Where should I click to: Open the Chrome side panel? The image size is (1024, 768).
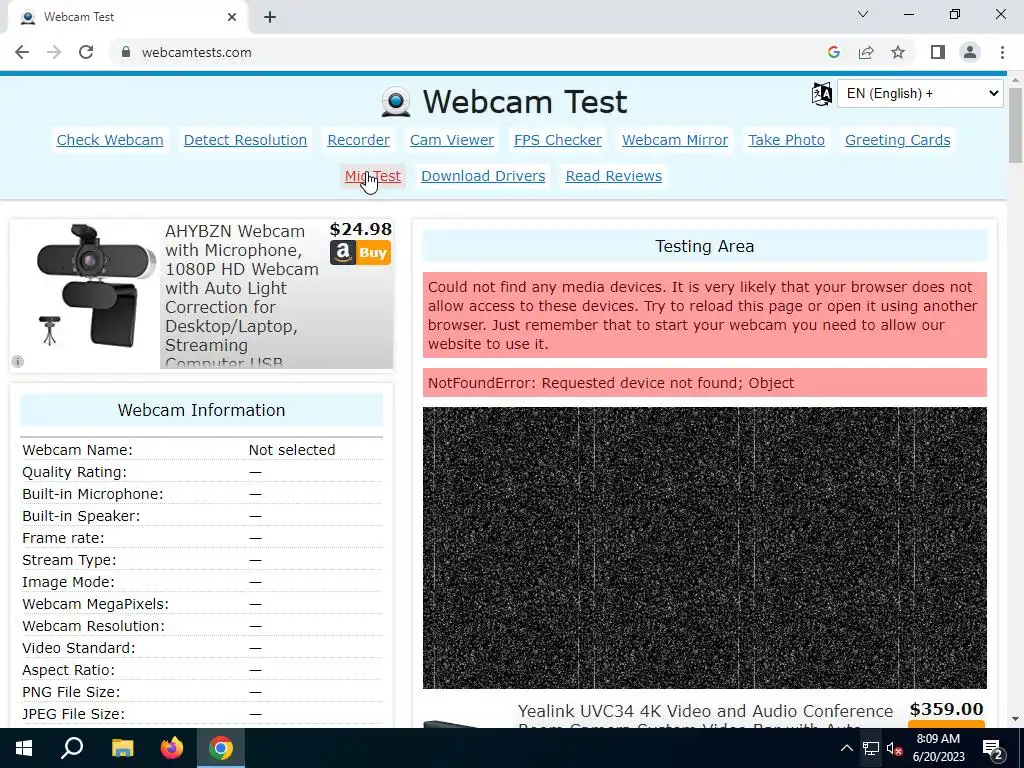coord(938,52)
